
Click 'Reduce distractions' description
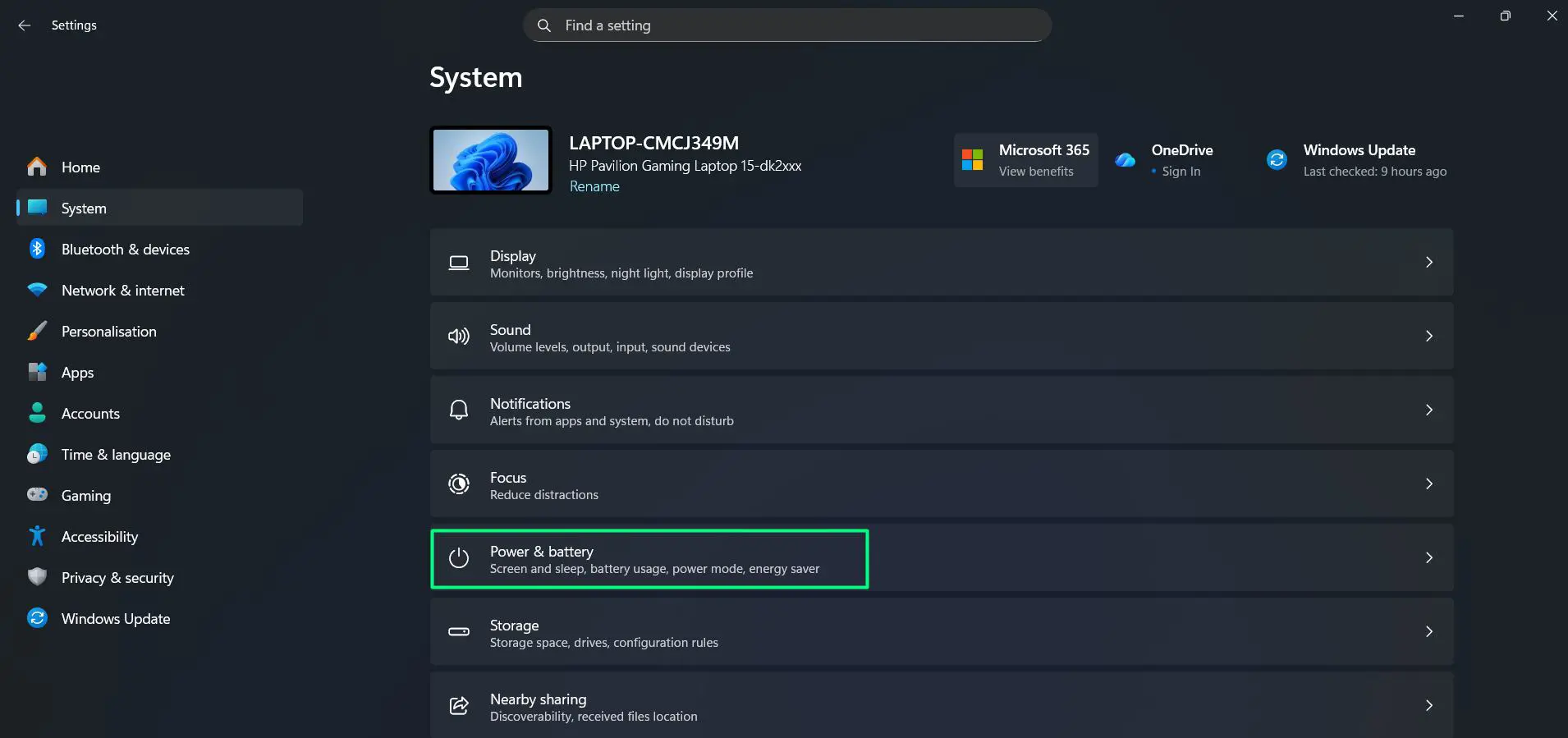544,495
